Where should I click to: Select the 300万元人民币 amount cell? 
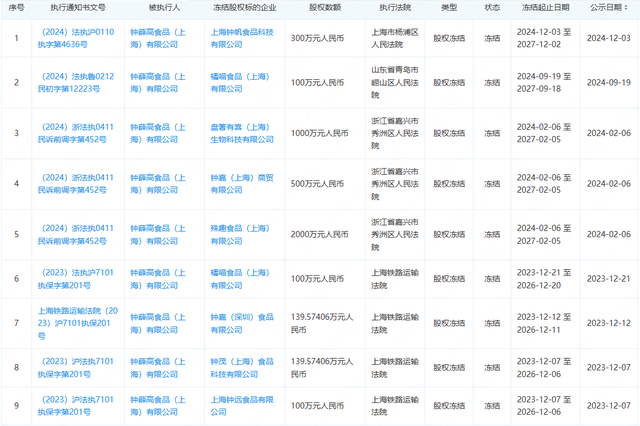click(x=317, y=38)
